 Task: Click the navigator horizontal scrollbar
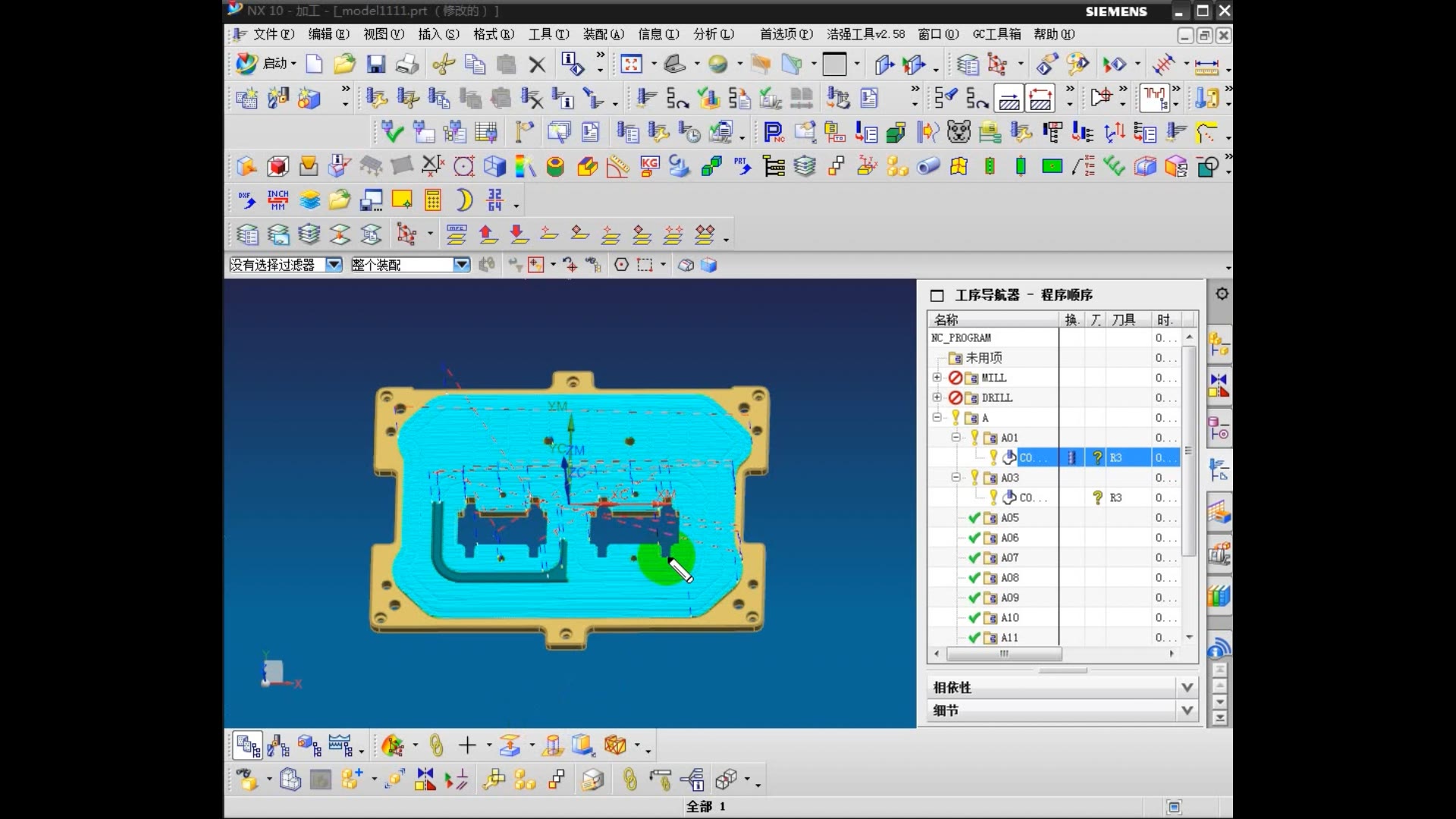click(1004, 654)
